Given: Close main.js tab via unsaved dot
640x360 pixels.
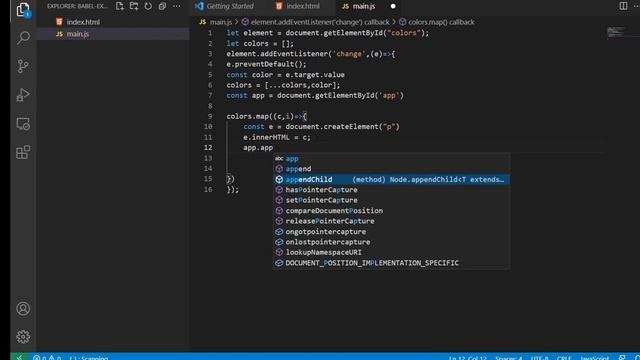Looking at the screenshot, I should [x=393, y=6].
